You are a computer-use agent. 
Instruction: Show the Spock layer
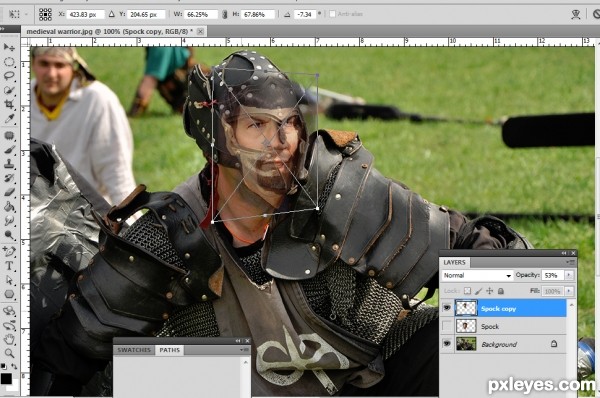pos(447,326)
